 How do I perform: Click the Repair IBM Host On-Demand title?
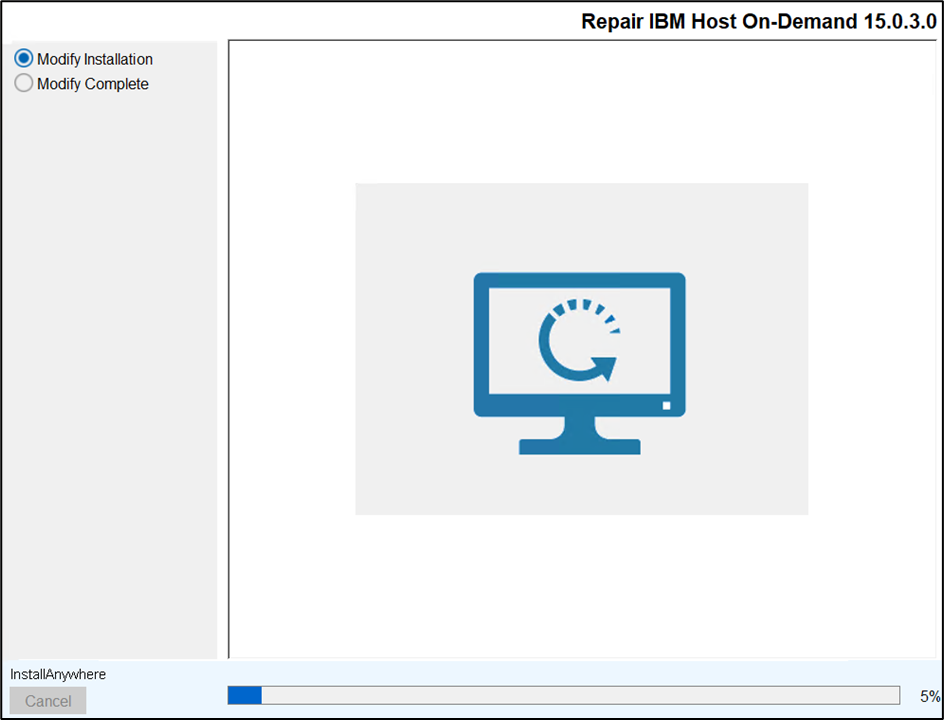pyautogui.click(x=718, y=22)
